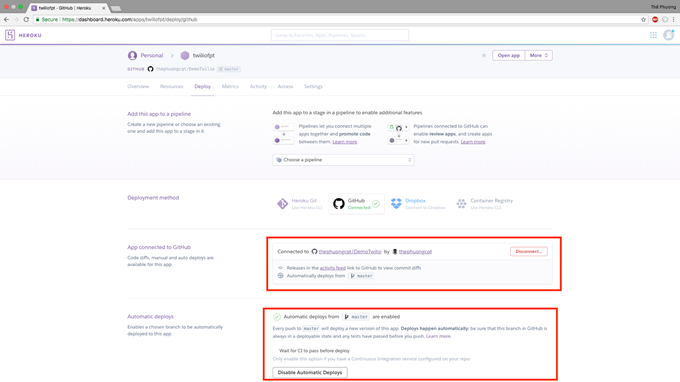Open the Settings tab
Image resolution: width=680 pixels, height=382 pixels.
pos(313,87)
